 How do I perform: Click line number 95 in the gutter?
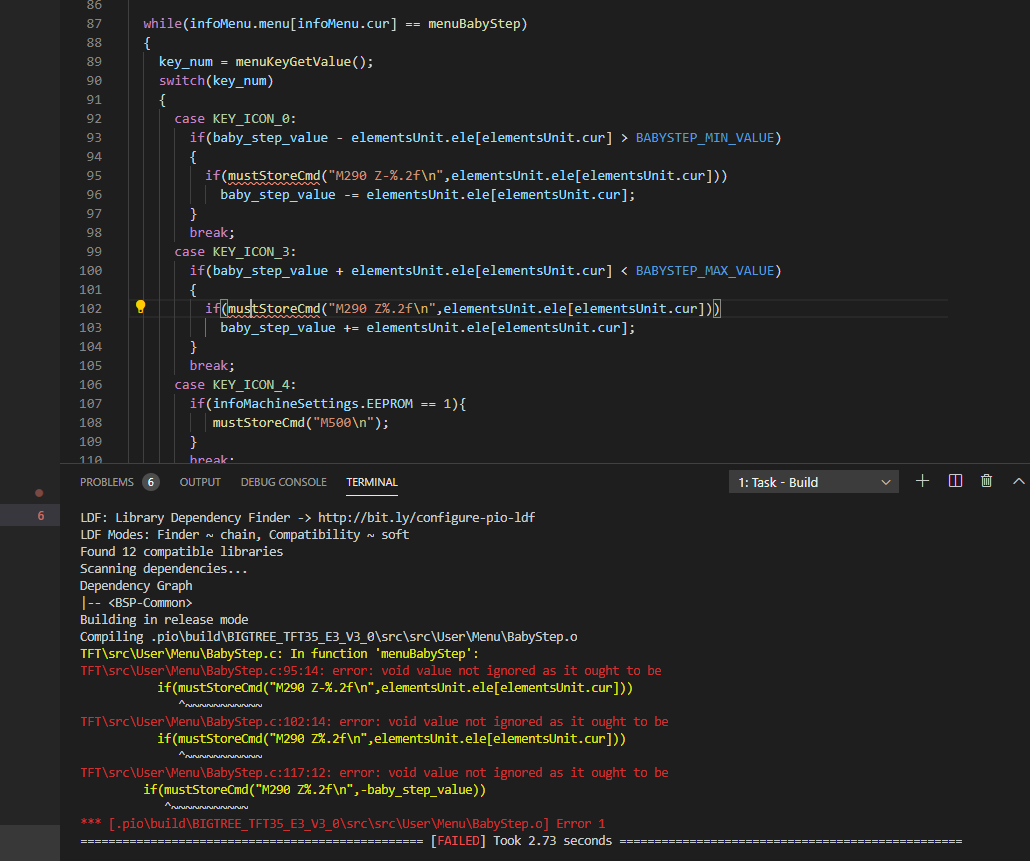pyautogui.click(x=94, y=175)
